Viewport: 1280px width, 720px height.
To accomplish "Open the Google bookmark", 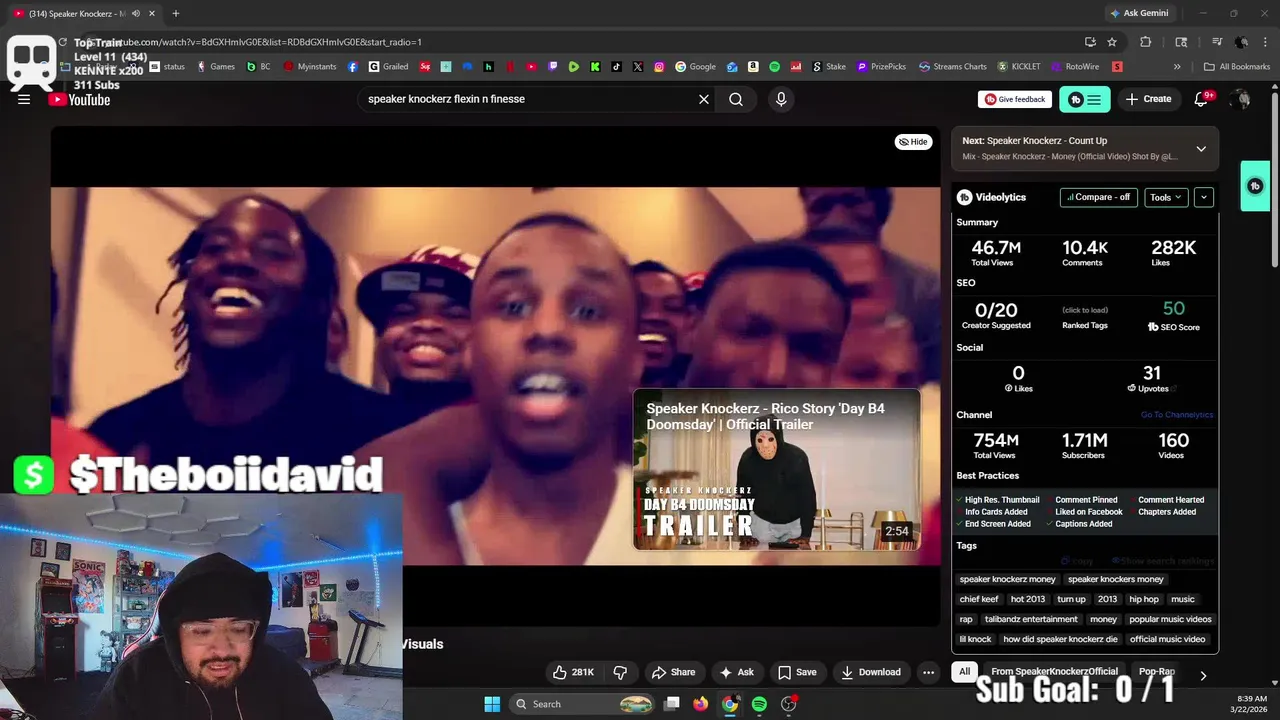I will pyautogui.click(x=695, y=67).
